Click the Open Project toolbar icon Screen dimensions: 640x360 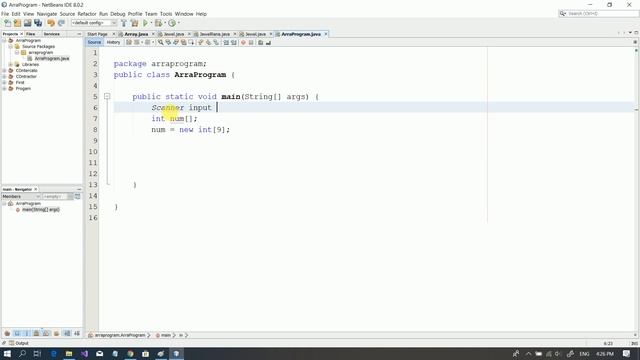click(27, 23)
